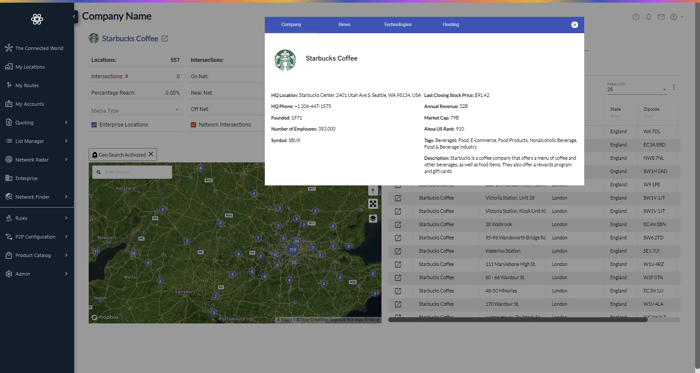Expand the Product Catalog submenu chevron
This screenshot has height=373, width=700.
pos(66,255)
